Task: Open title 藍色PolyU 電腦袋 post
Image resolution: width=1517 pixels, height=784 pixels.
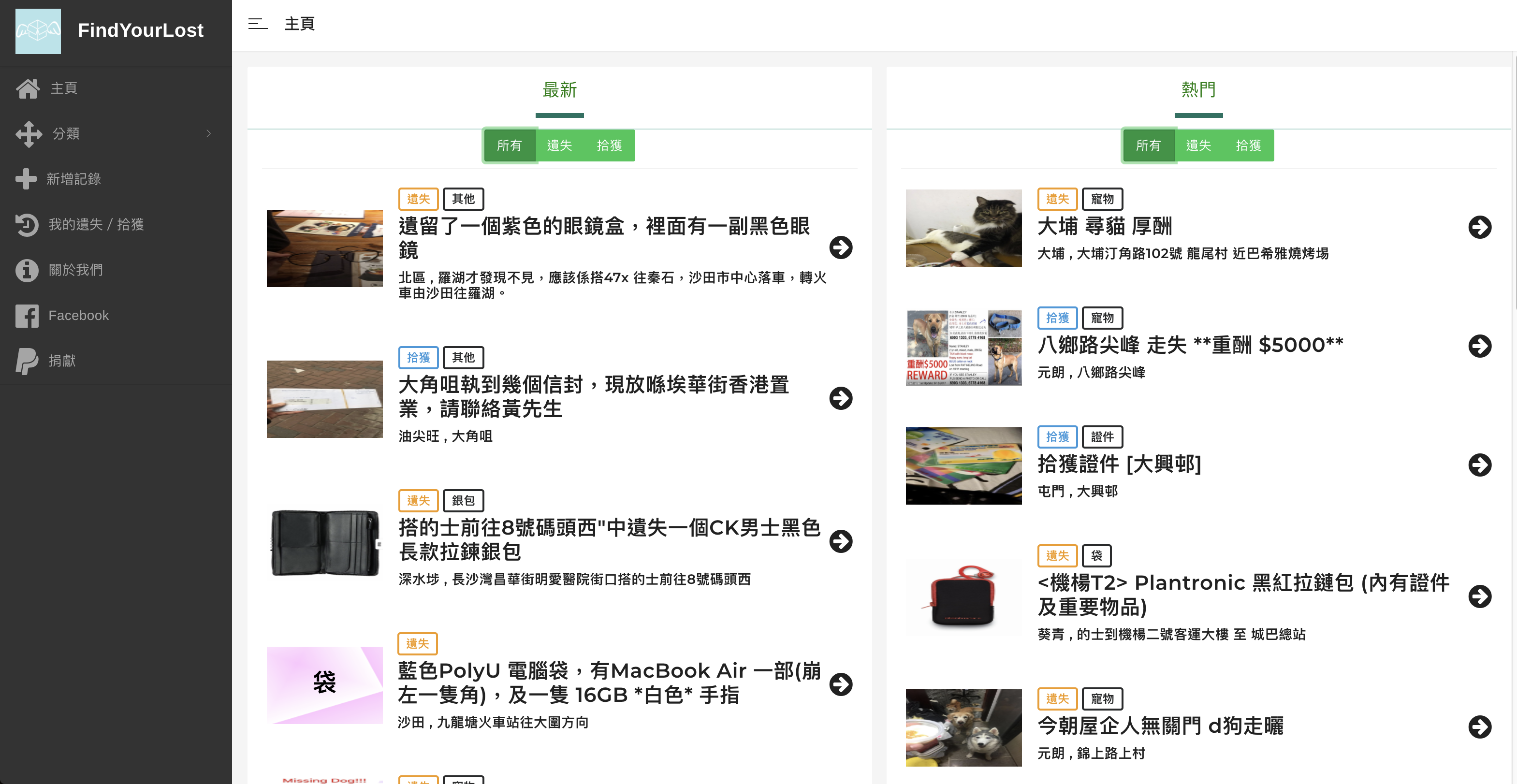Action: pos(610,683)
